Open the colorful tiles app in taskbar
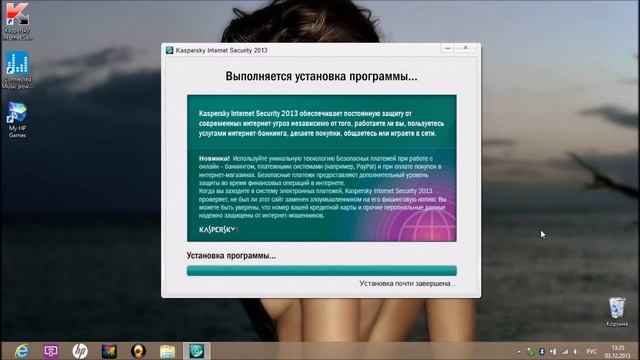This screenshot has width=640, height=360. [109, 351]
